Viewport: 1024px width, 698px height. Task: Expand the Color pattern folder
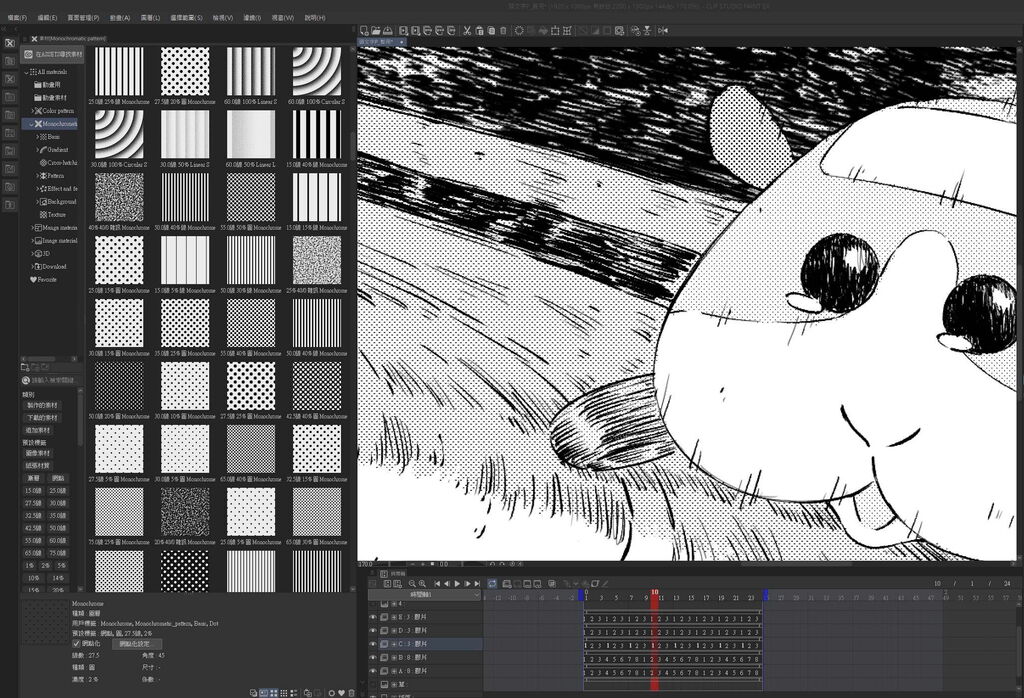[x=32, y=111]
